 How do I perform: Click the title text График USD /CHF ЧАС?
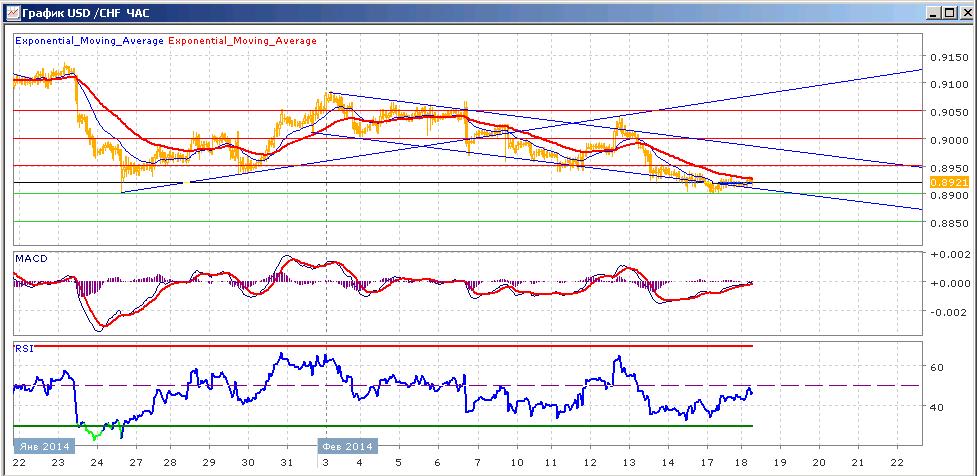[x=85, y=12]
